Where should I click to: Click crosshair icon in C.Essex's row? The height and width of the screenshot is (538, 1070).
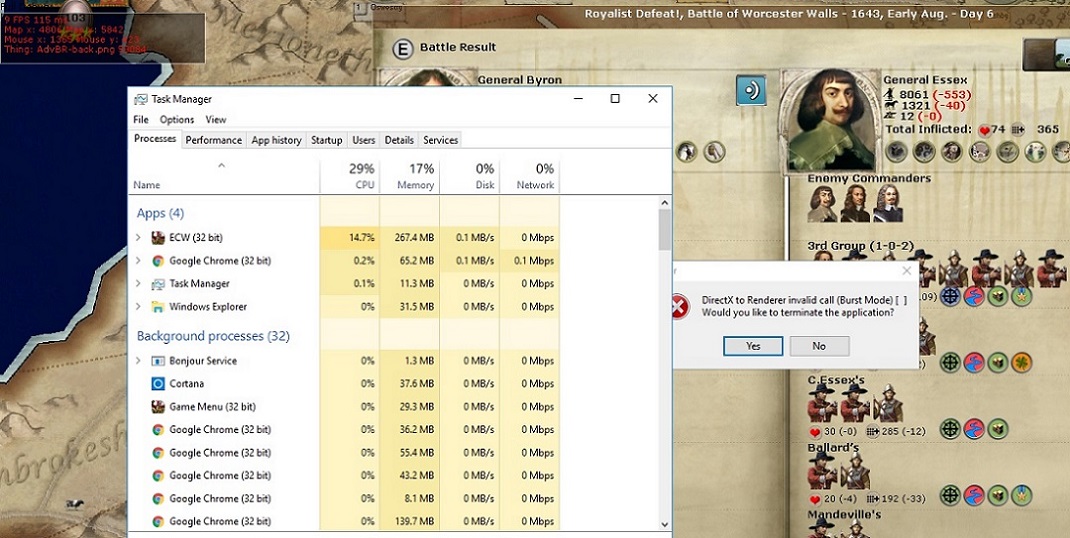(x=950, y=429)
